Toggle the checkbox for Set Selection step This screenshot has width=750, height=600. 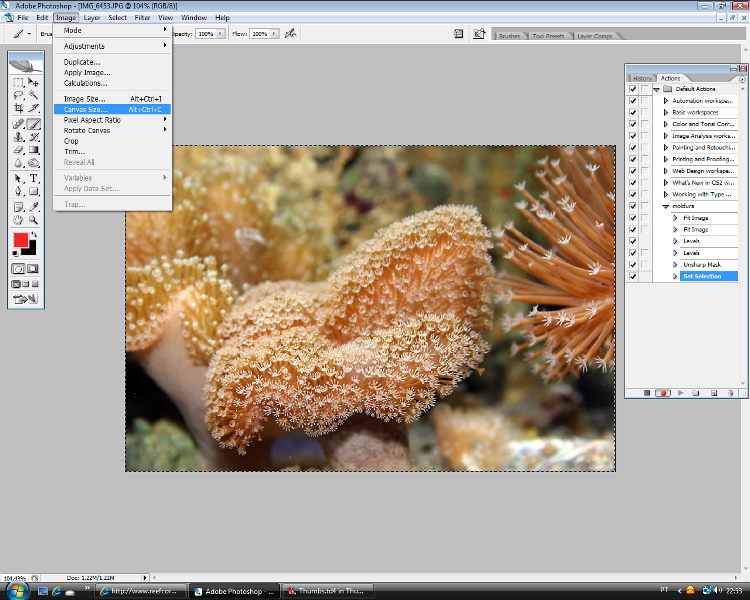tap(632, 276)
